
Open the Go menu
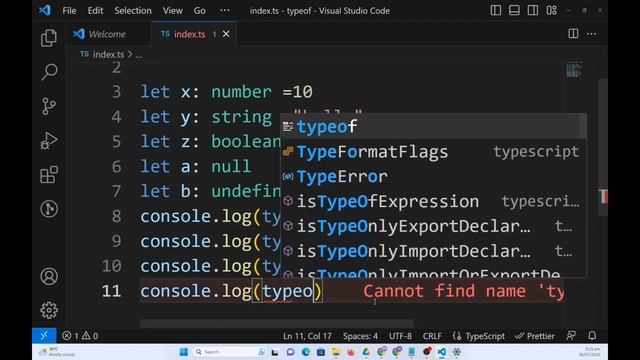199,11
